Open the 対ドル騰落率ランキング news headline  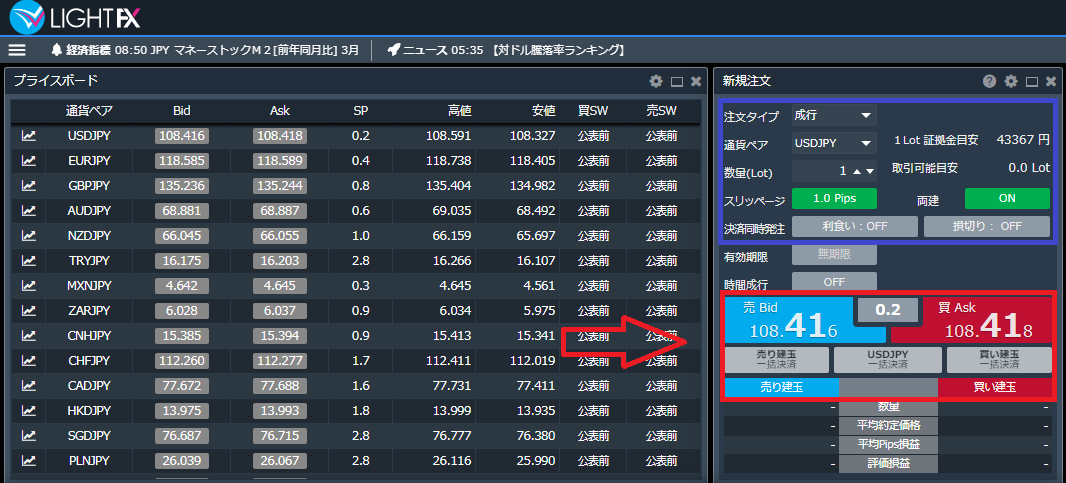tap(557, 50)
